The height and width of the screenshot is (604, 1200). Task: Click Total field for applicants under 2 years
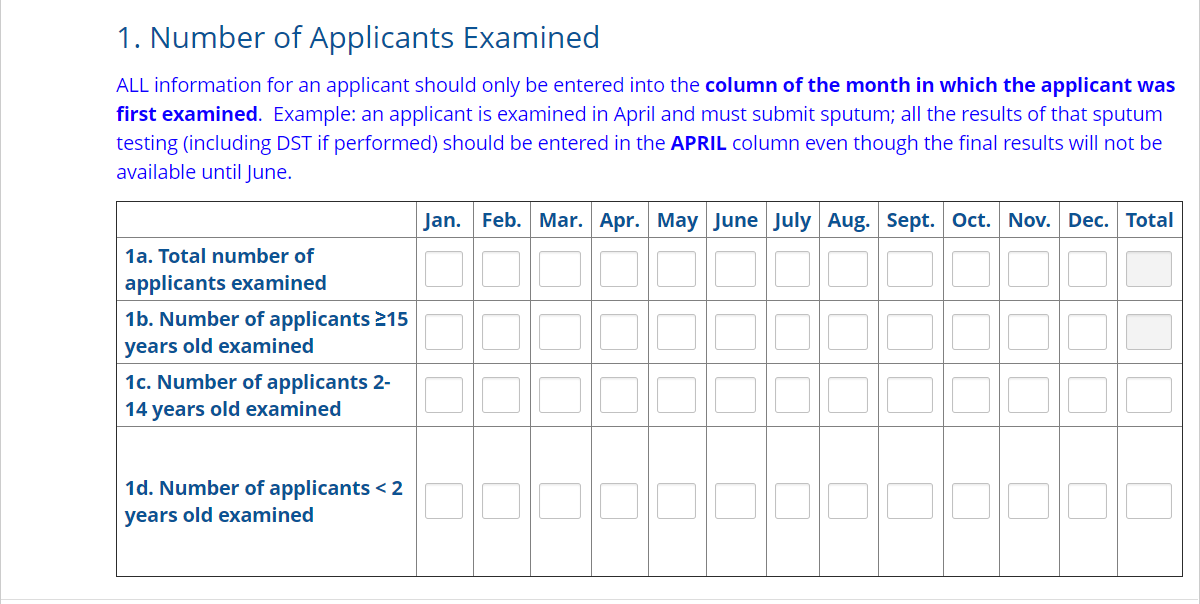point(1149,501)
